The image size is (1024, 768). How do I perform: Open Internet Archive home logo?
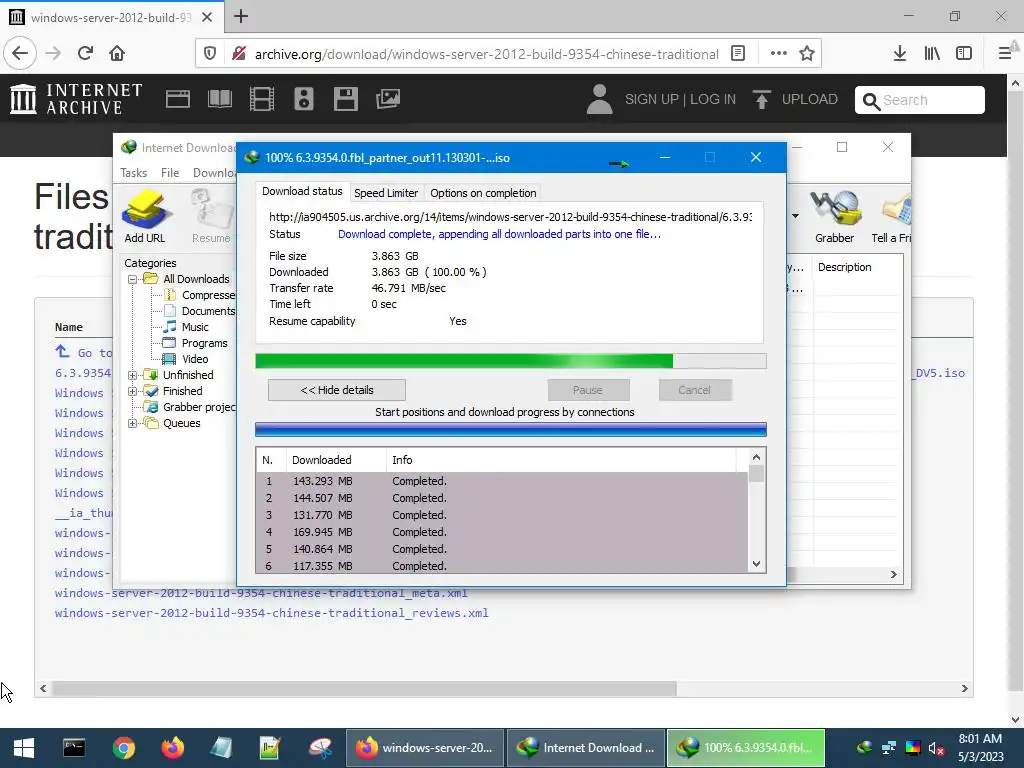tap(76, 99)
